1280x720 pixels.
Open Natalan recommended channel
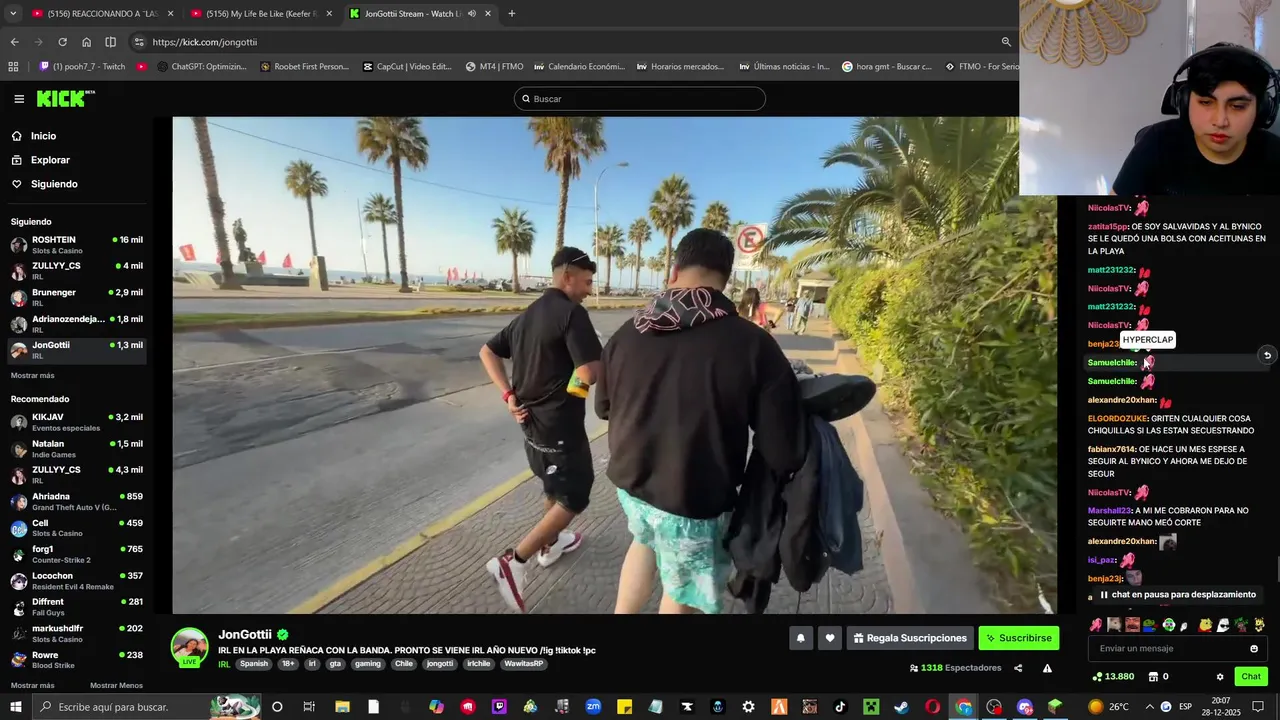click(x=76, y=448)
